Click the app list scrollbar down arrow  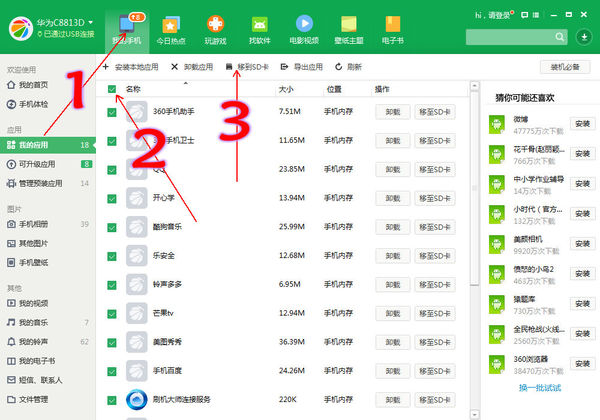pos(474,415)
